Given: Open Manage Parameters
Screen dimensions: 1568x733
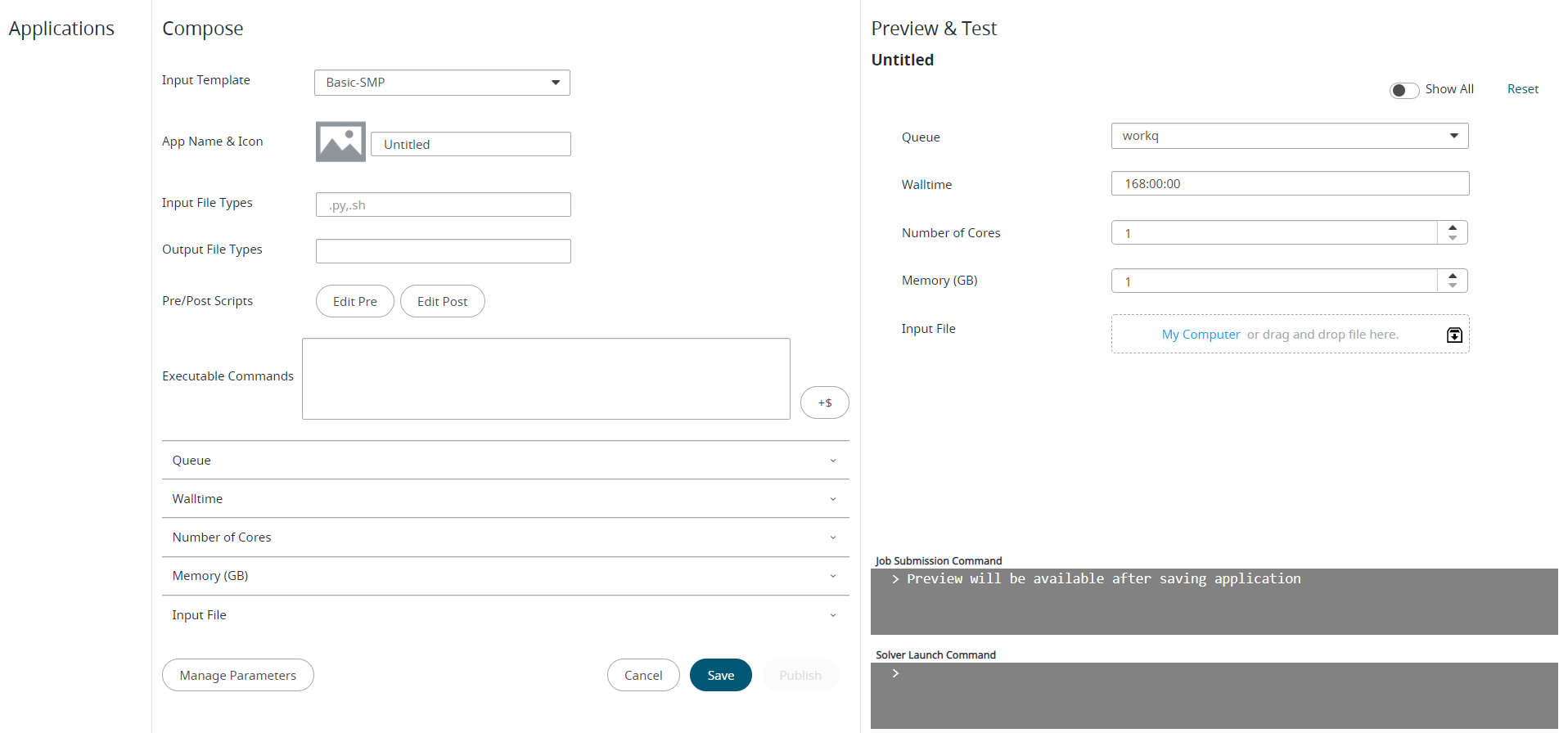Looking at the screenshot, I should pyautogui.click(x=238, y=675).
